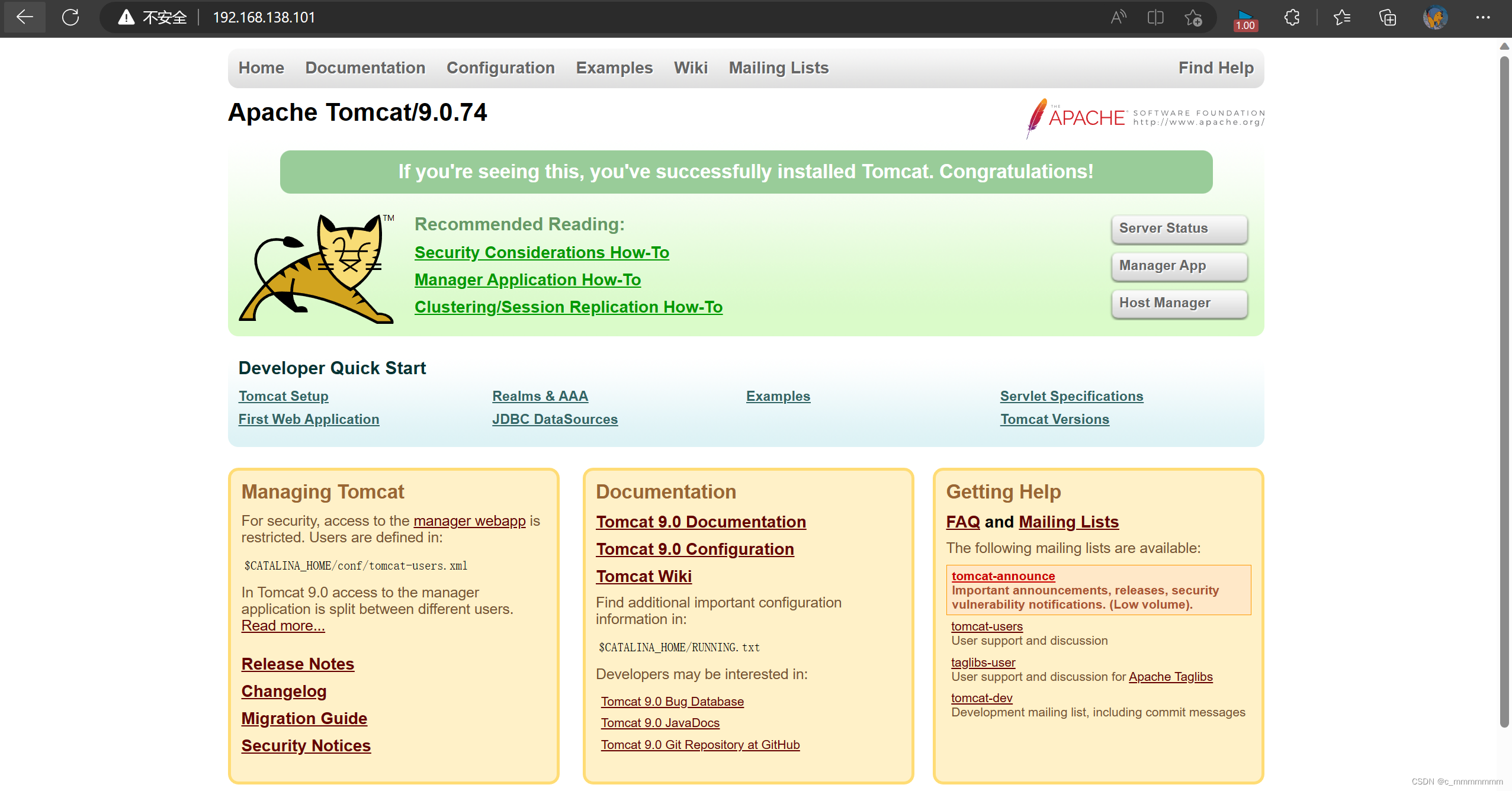Open the collections icon
Screen dimensions: 1512x791
[x=1388, y=17]
